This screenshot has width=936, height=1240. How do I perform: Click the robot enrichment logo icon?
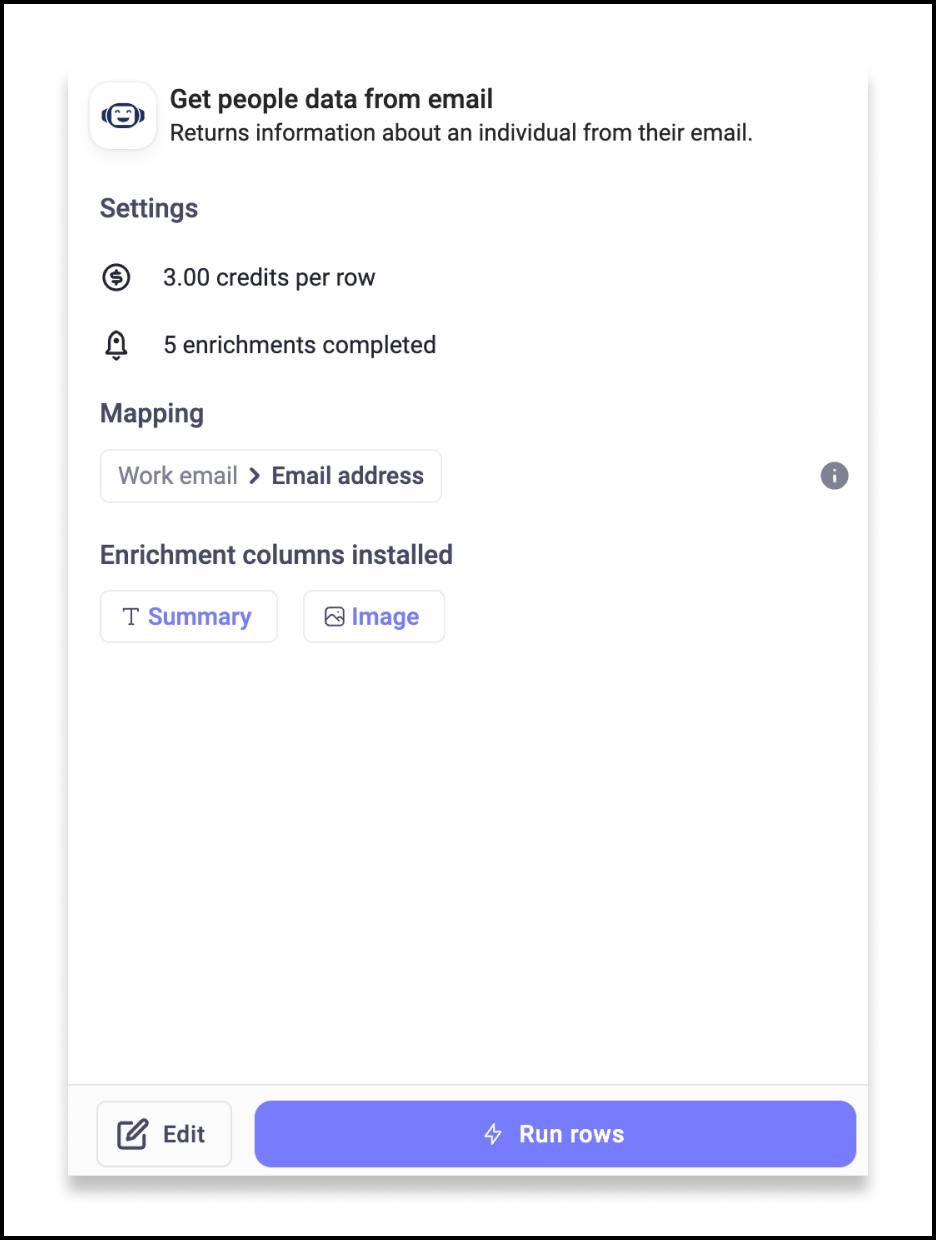tap(123, 116)
